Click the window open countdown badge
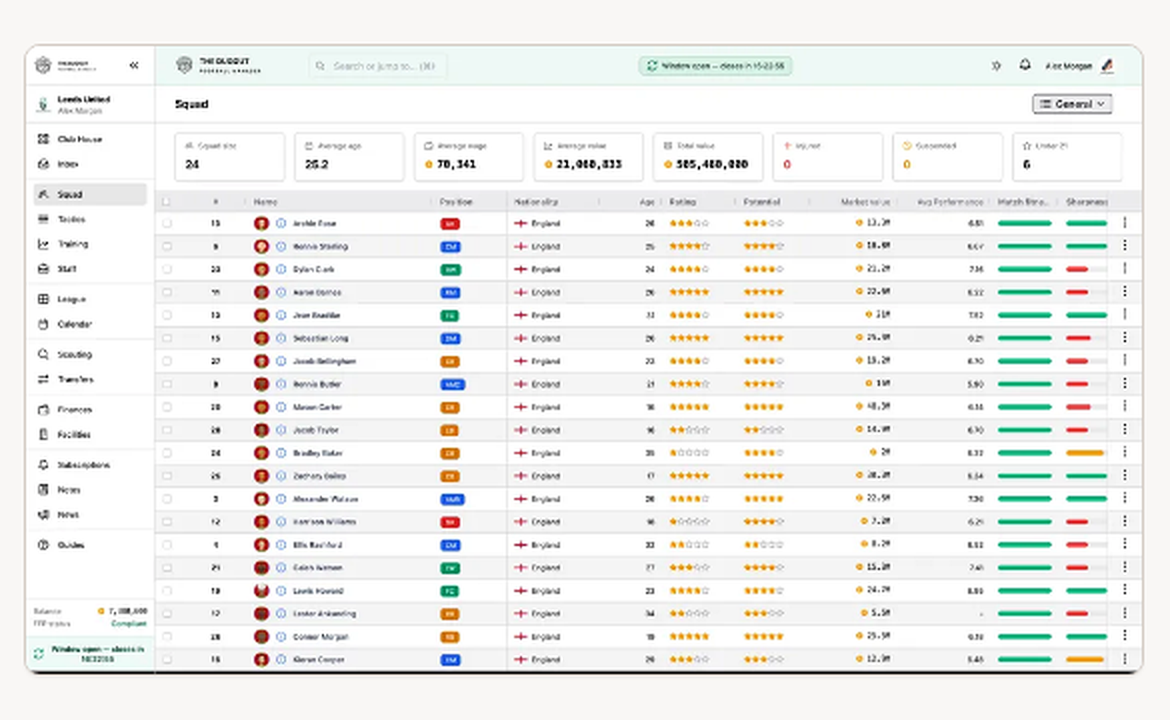The height and width of the screenshot is (720, 1170). pos(716,66)
